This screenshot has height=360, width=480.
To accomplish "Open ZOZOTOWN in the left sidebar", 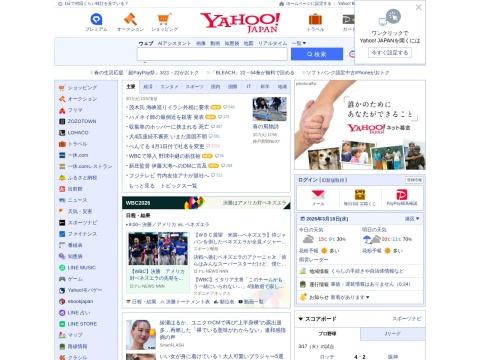I will coord(78,121).
